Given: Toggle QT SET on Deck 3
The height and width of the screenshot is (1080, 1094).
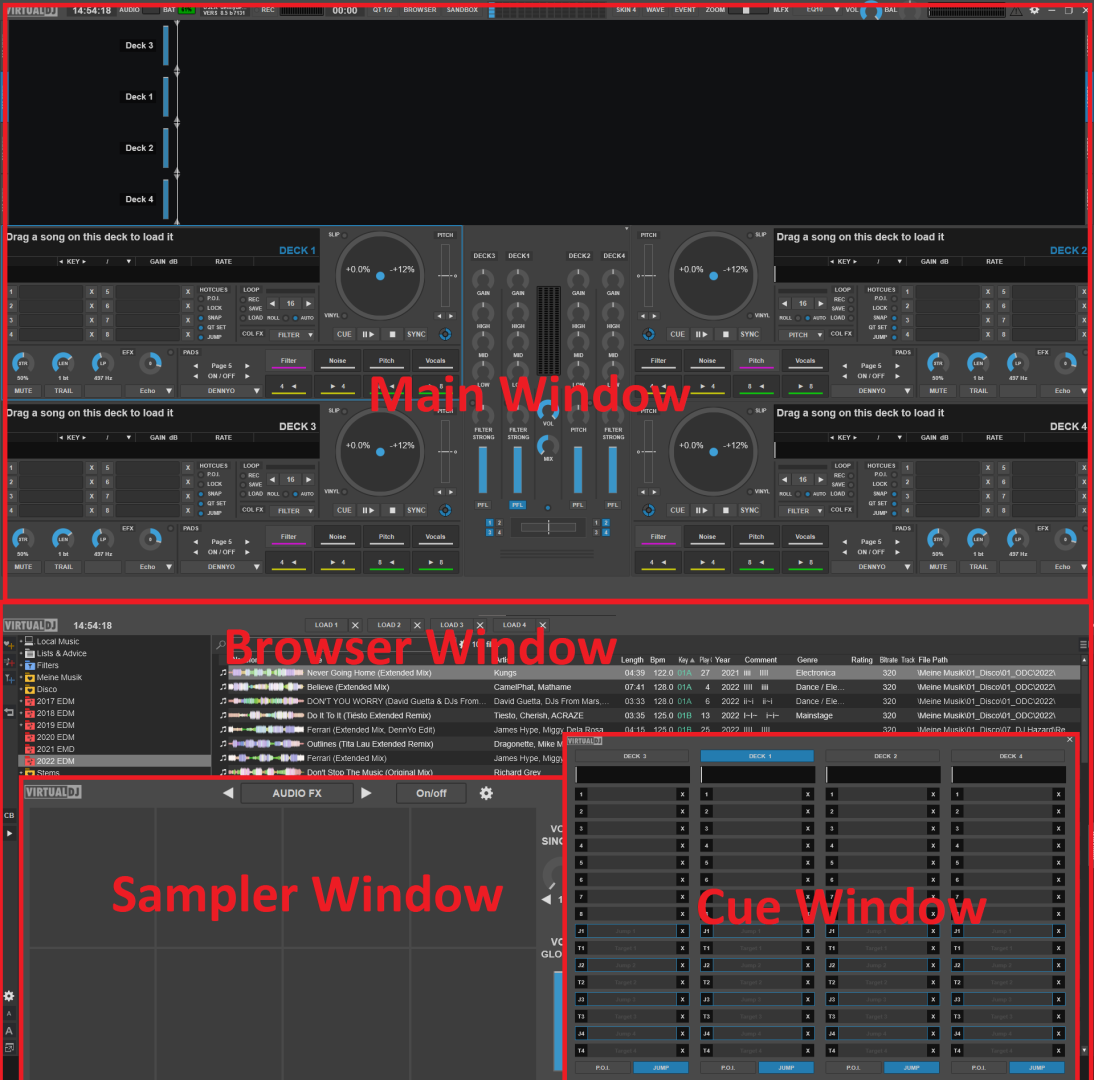Looking at the screenshot, I should click(200, 503).
